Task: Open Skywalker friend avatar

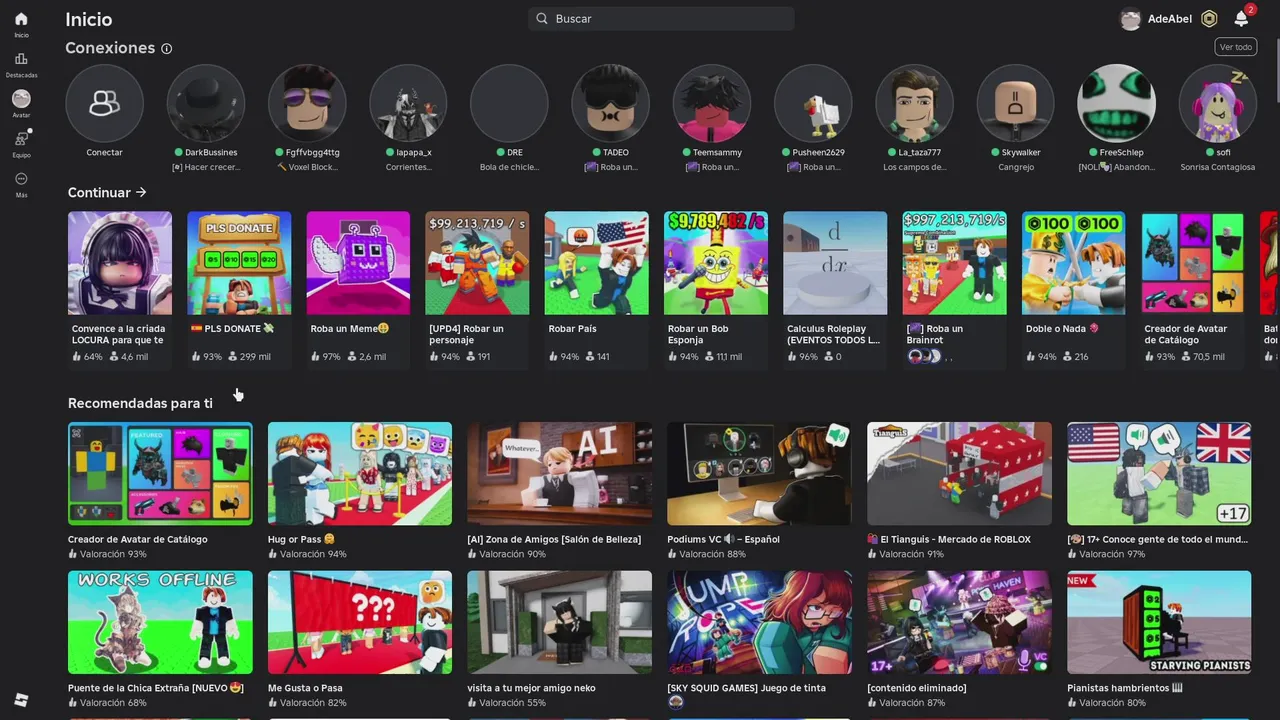Action: pos(1015,103)
